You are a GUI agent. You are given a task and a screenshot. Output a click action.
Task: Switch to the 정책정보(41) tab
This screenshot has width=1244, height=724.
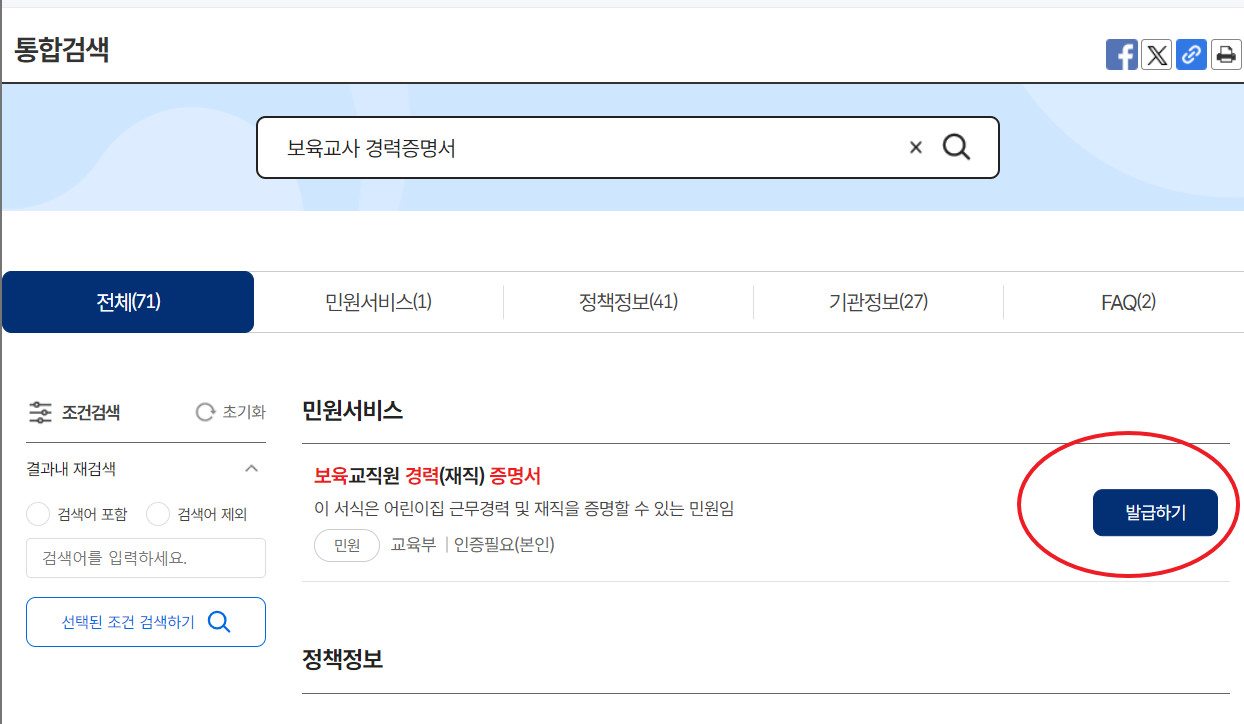tap(628, 302)
